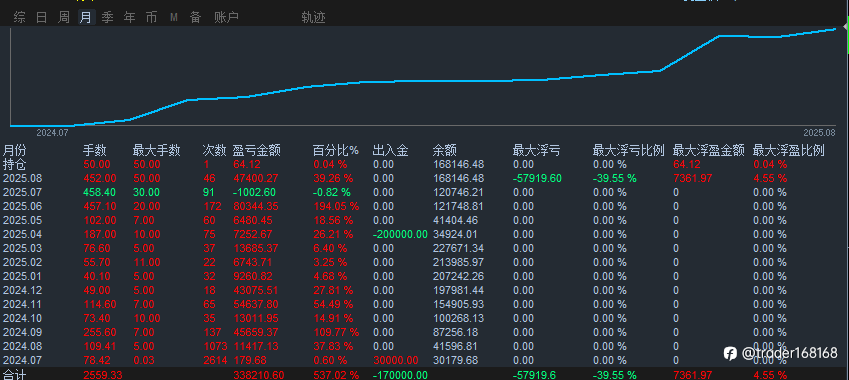Select the 2024.09 row label

tap(22, 332)
